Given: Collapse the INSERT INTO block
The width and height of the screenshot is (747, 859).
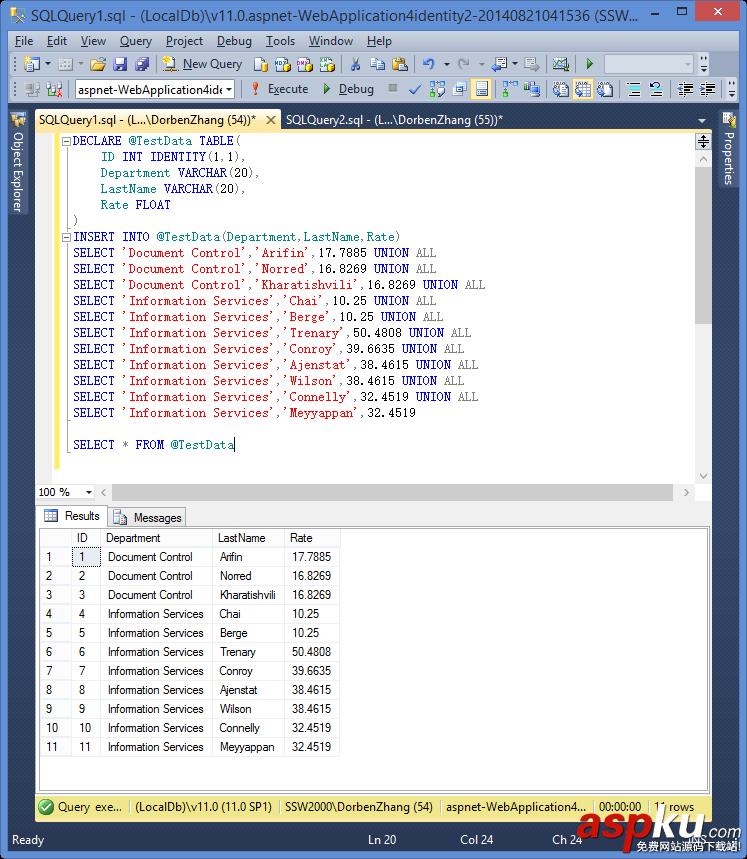Looking at the screenshot, I should (66, 237).
